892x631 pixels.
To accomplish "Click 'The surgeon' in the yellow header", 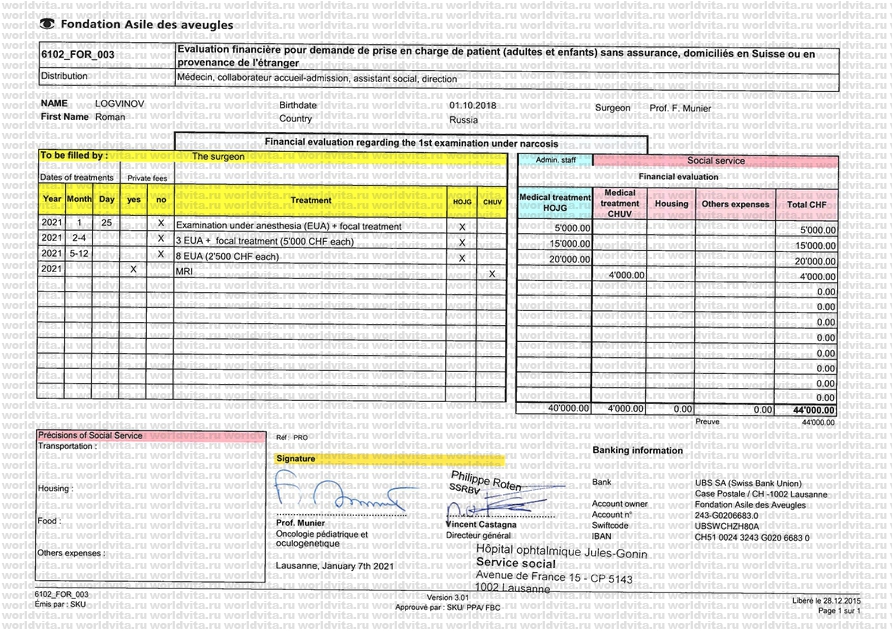I will click(x=218, y=156).
